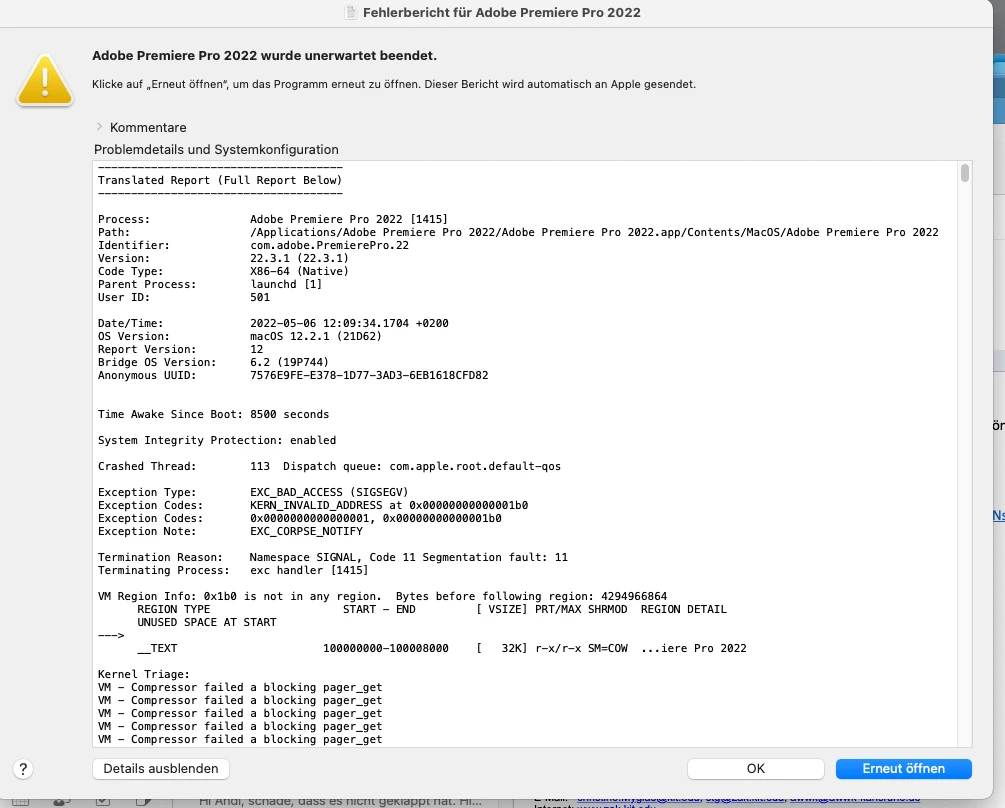The image size is (1005, 808).
Task: Click the yellow warning triangle icon
Action: (x=45, y=80)
